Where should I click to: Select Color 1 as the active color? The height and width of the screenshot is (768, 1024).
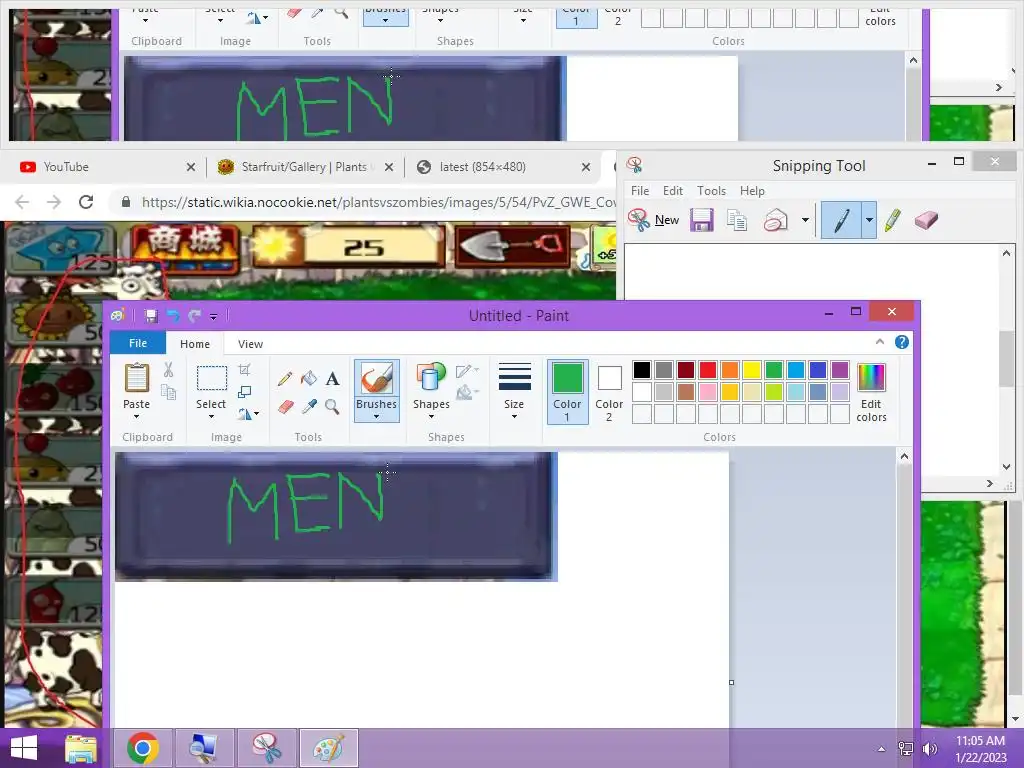(567, 391)
